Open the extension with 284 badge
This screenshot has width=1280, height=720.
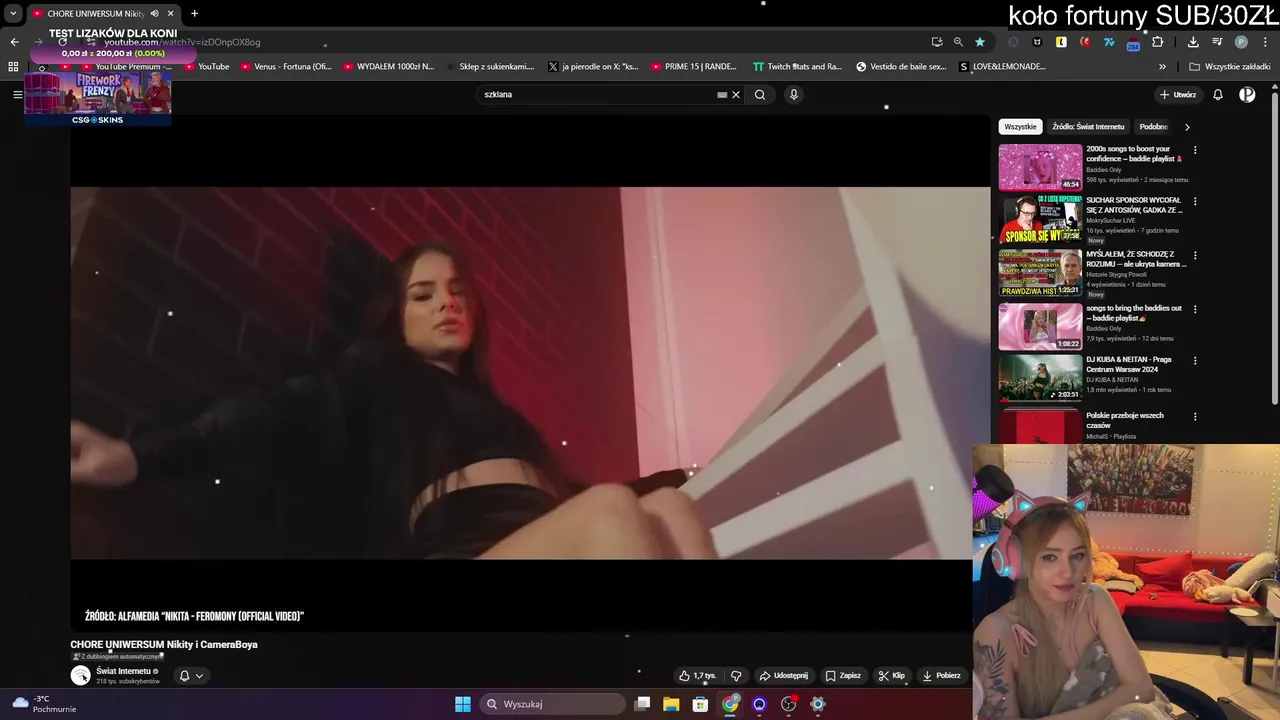[1133, 43]
